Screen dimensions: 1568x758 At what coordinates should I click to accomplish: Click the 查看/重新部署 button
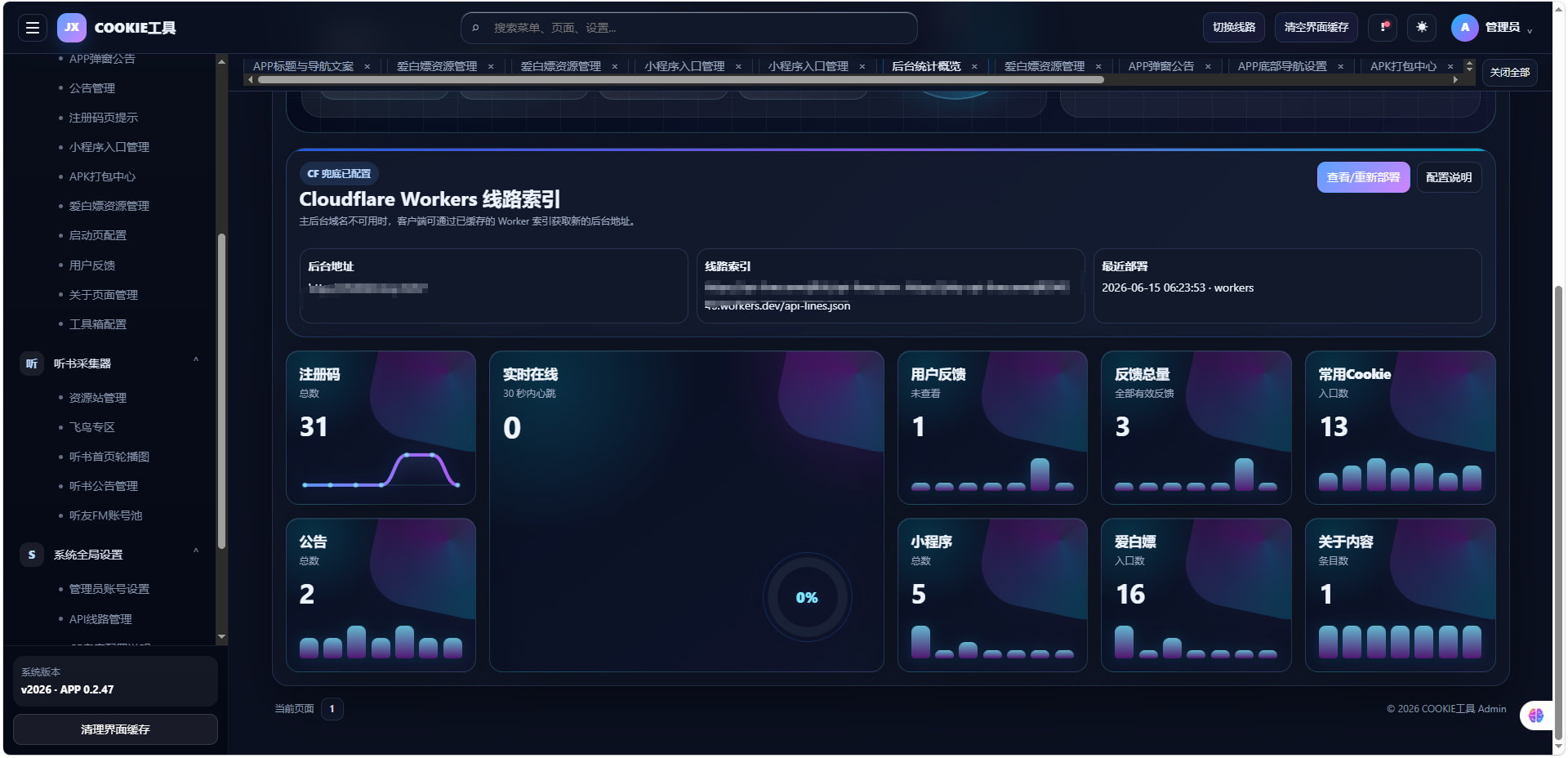pos(1363,177)
